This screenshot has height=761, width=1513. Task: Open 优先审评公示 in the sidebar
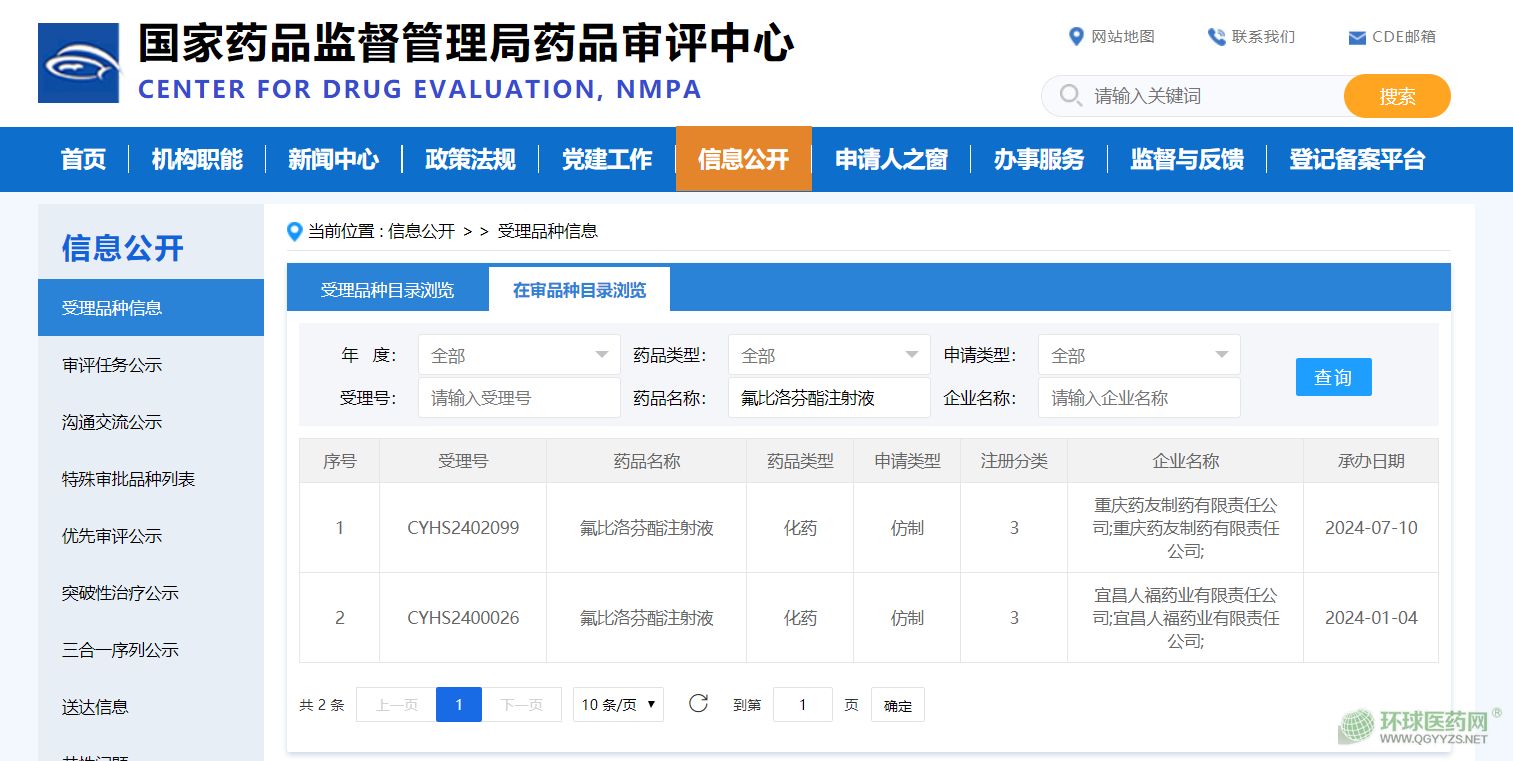112,536
